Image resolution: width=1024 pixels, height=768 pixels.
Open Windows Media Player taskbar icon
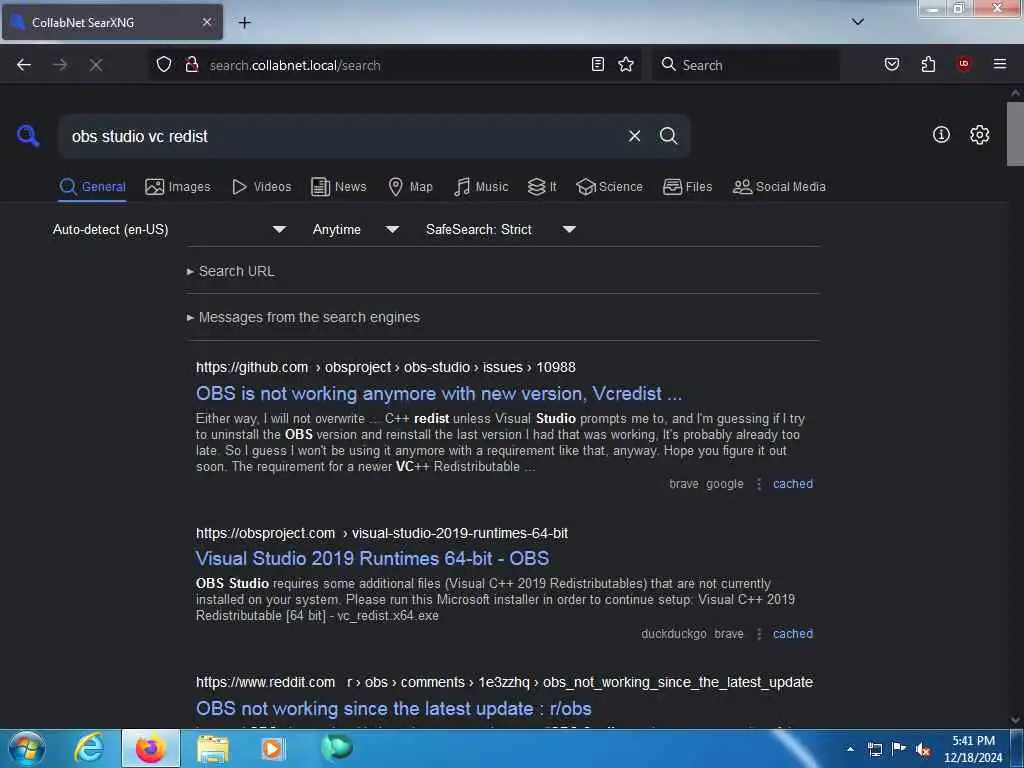click(272, 748)
